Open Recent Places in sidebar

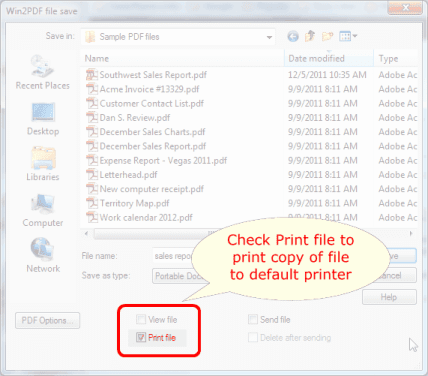[43, 72]
